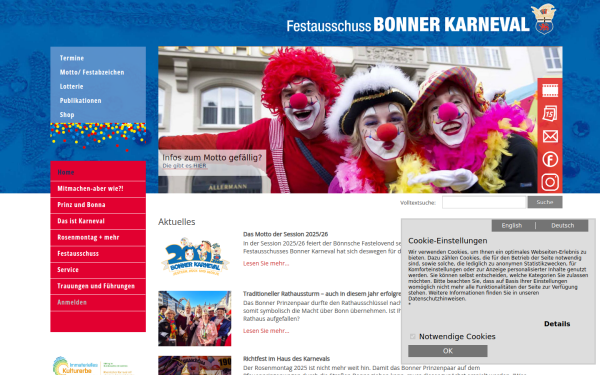Click Lesen Sie mehr under Motto article
Screen dimensions: 600x375
point(266,263)
